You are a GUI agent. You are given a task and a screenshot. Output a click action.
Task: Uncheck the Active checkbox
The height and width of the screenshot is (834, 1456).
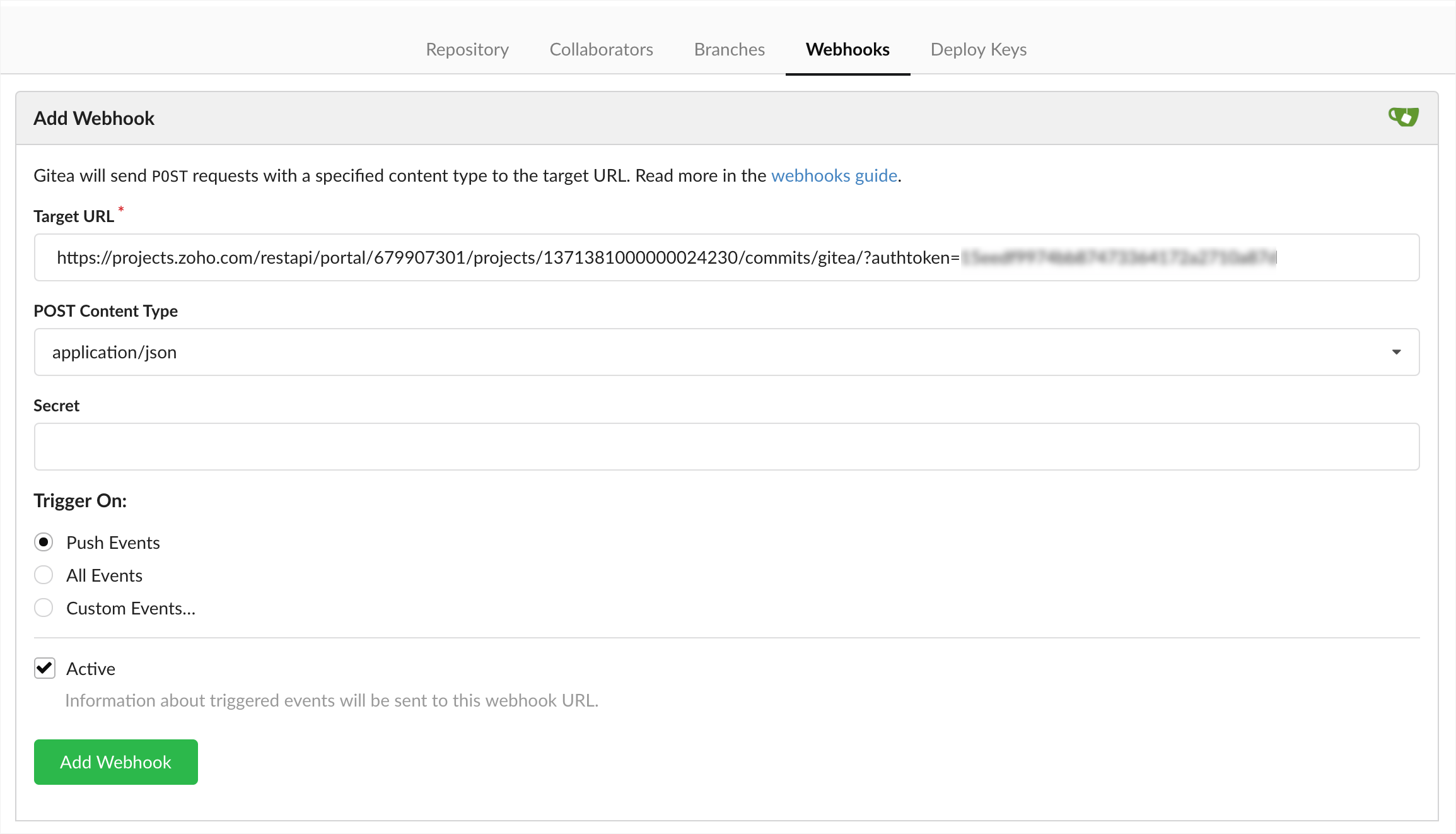(x=45, y=669)
